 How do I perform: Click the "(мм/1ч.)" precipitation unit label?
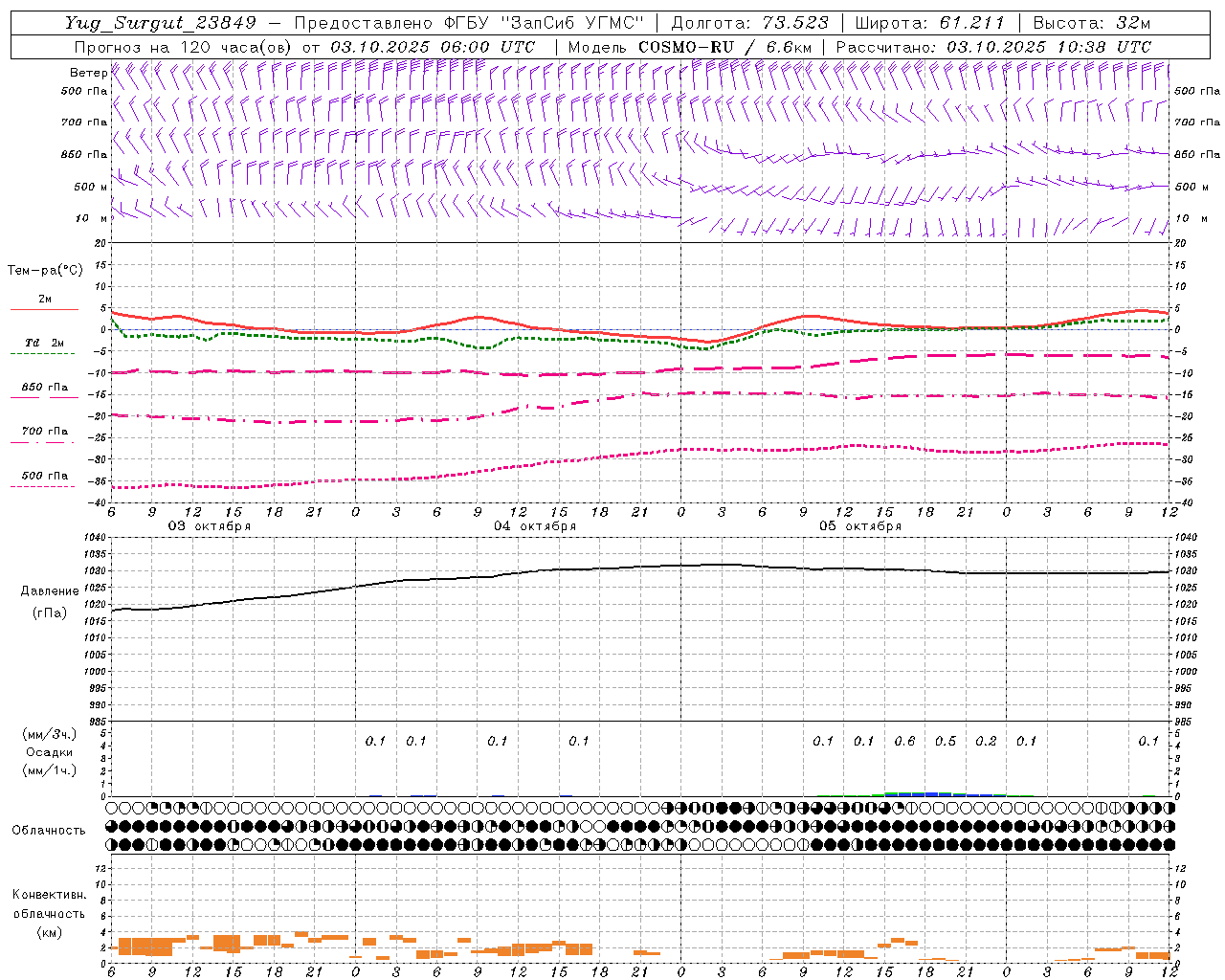[50, 770]
